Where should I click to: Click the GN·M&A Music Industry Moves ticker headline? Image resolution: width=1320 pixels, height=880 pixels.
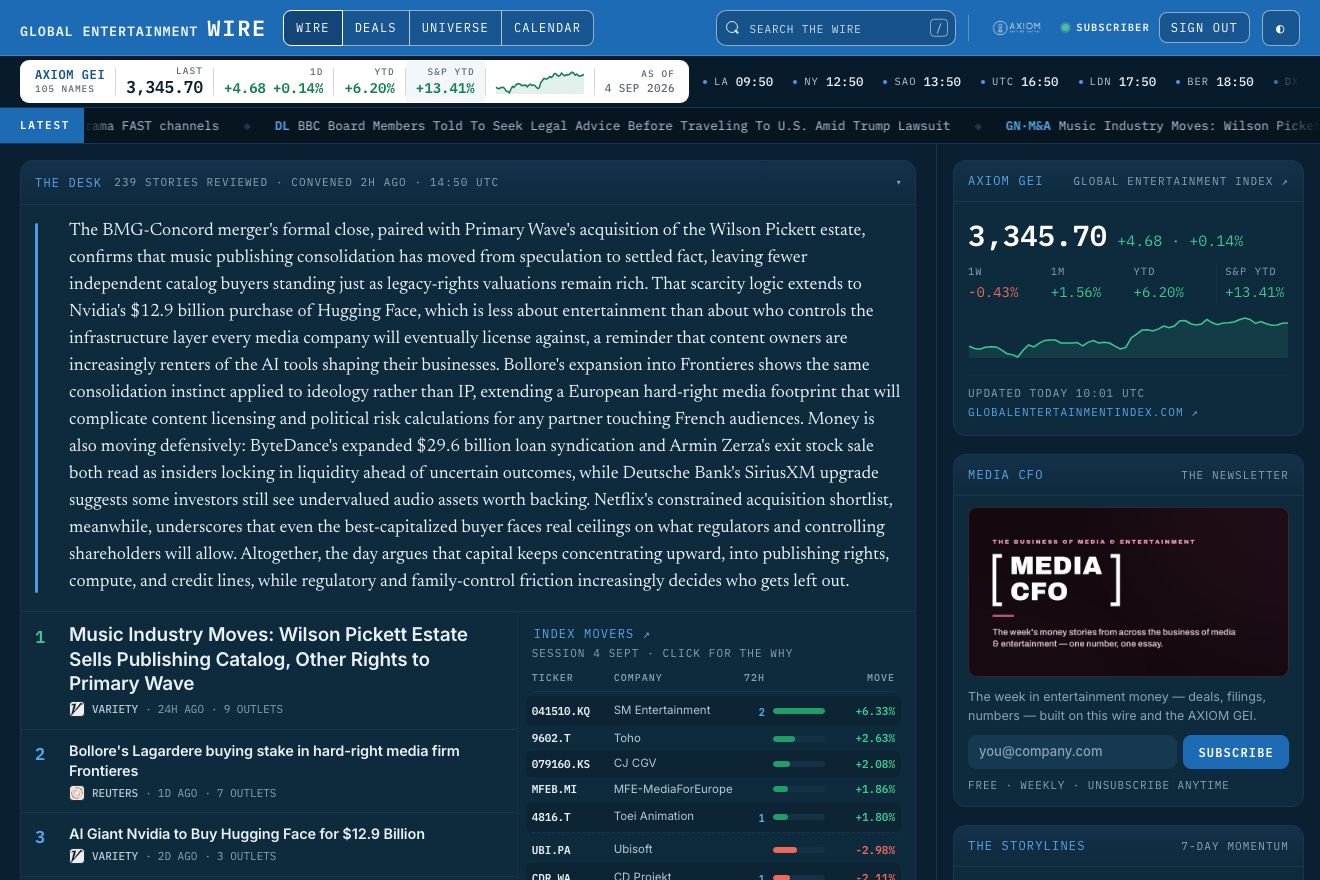pos(1162,126)
